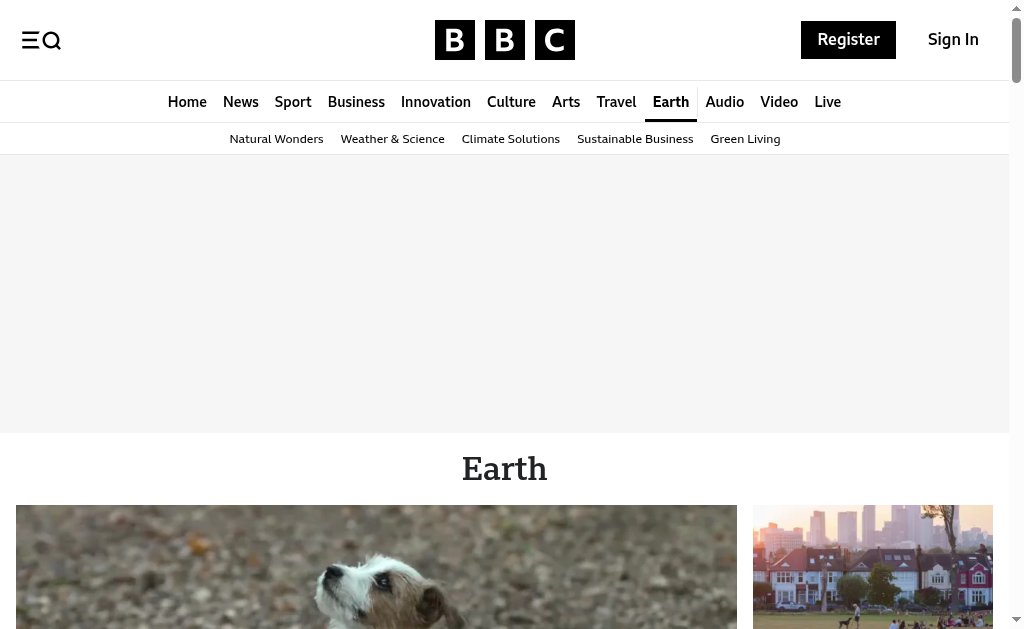Open the Arts section

[x=566, y=102]
